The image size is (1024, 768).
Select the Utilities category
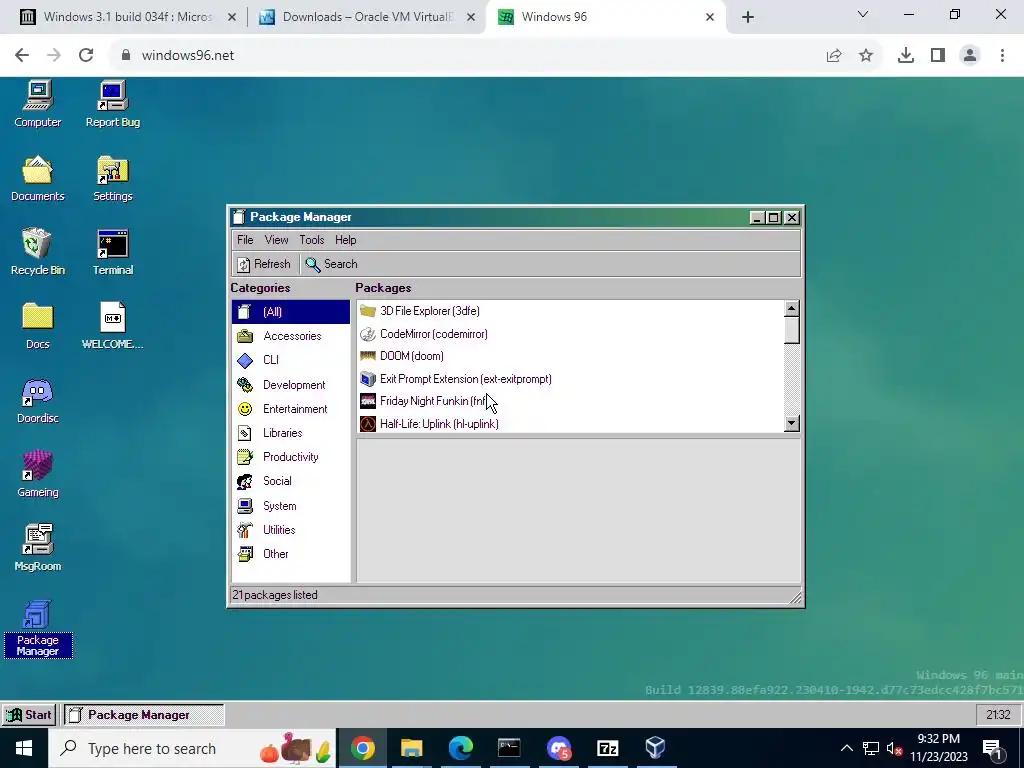pos(291,530)
